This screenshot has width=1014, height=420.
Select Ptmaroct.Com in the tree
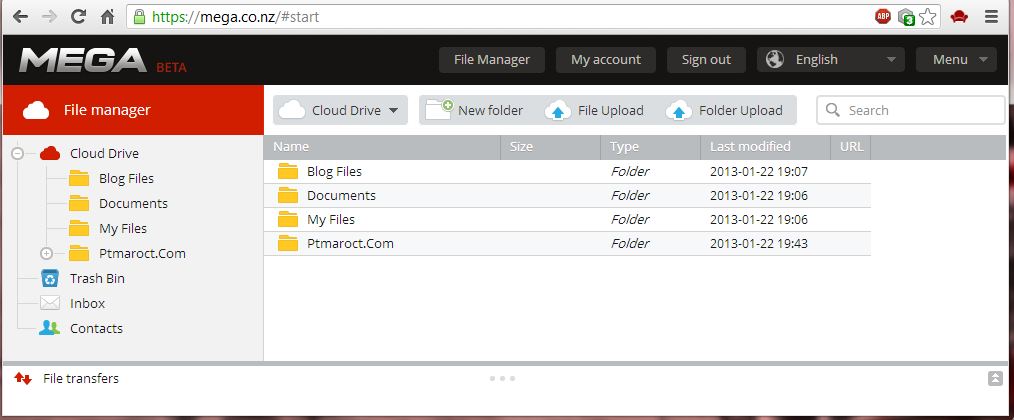142,254
